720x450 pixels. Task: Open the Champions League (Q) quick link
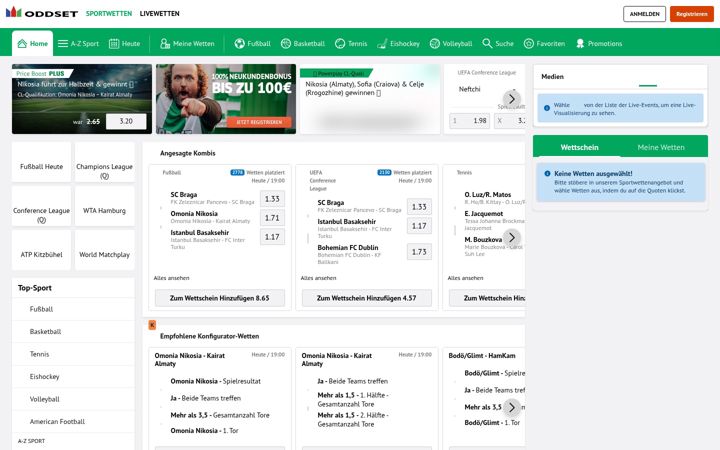tap(104, 162)
